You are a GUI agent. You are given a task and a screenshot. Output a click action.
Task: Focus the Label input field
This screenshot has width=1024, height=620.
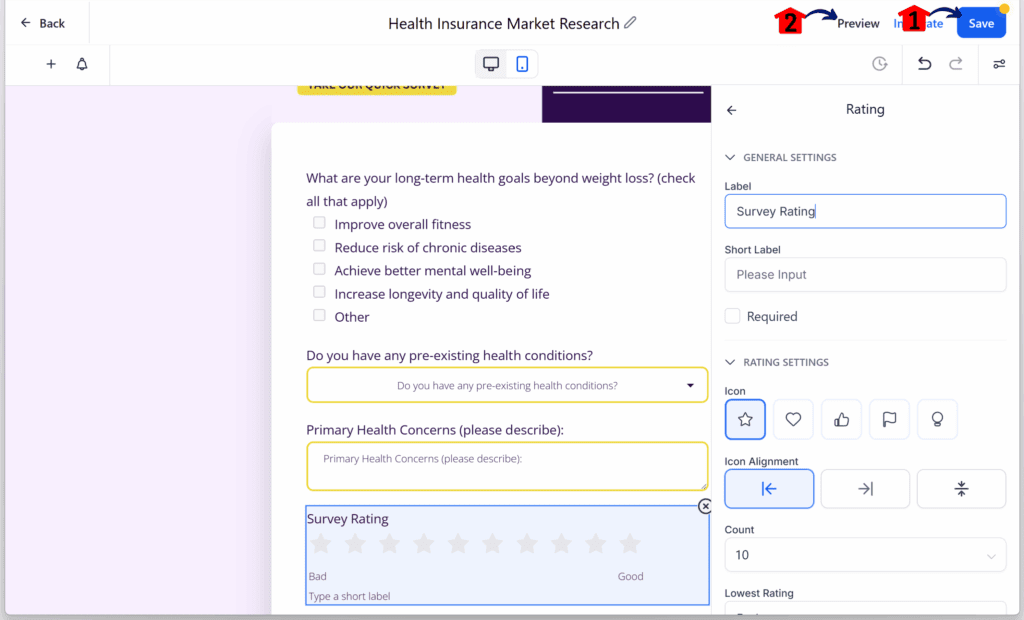[865, 211]
